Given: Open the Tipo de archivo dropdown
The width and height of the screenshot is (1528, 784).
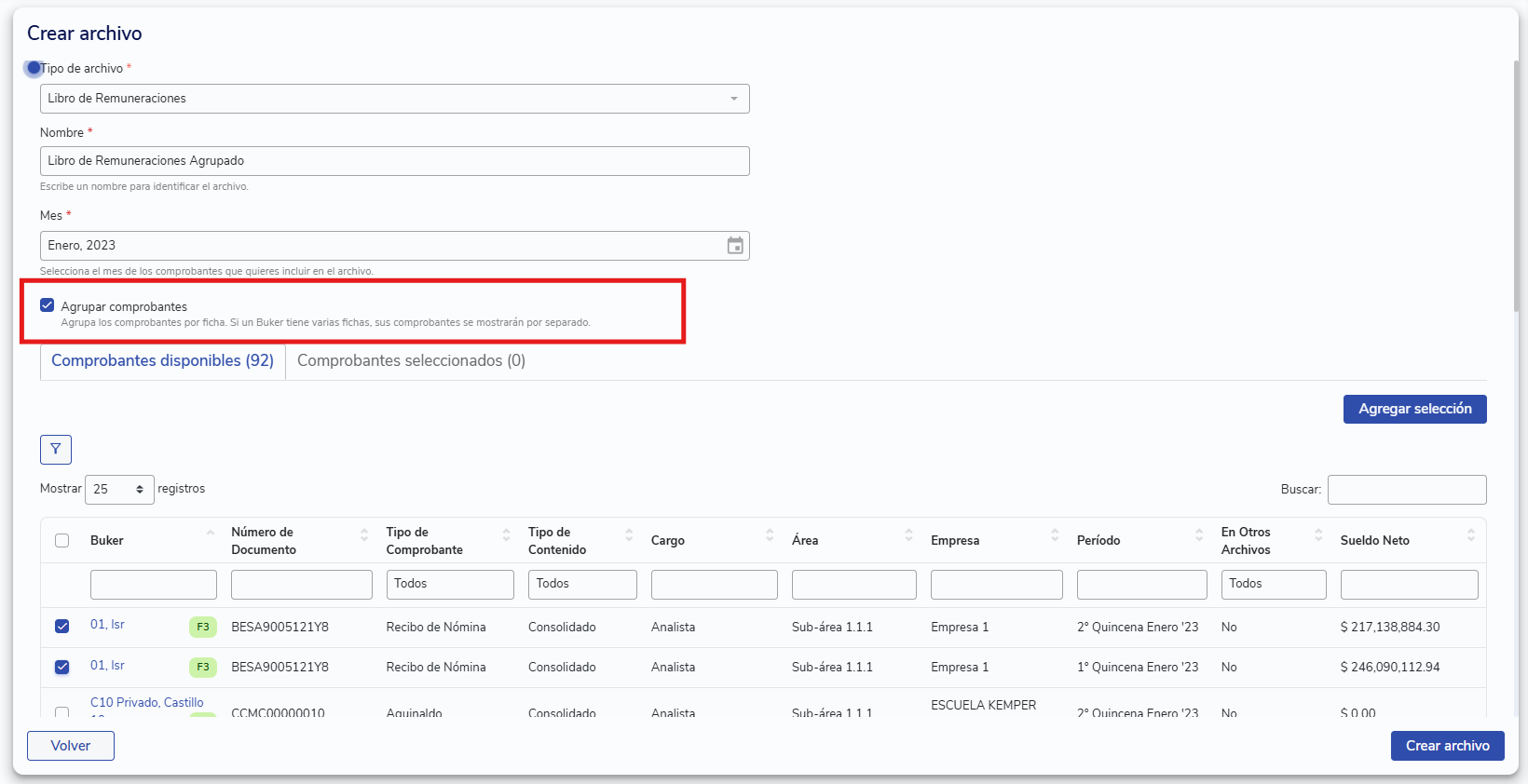Looking at the screenshot, I should coord(394,99).
